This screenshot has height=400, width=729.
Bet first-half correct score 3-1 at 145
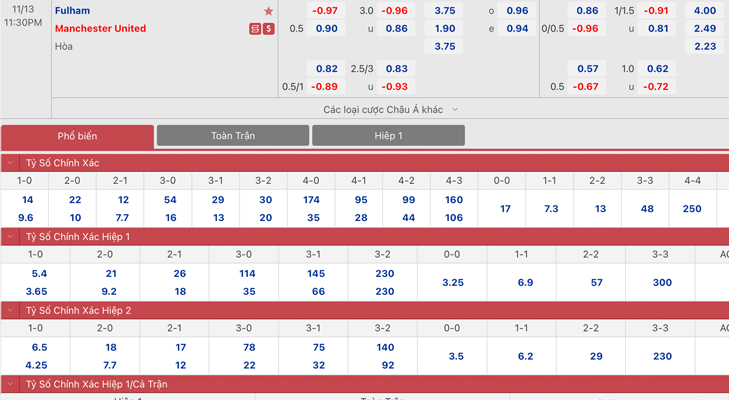(x=316, y=273)
